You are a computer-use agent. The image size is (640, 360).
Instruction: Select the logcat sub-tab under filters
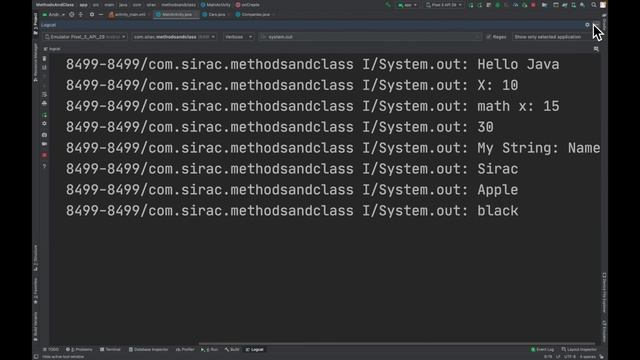pyautogui.click(x=52, y=49)
